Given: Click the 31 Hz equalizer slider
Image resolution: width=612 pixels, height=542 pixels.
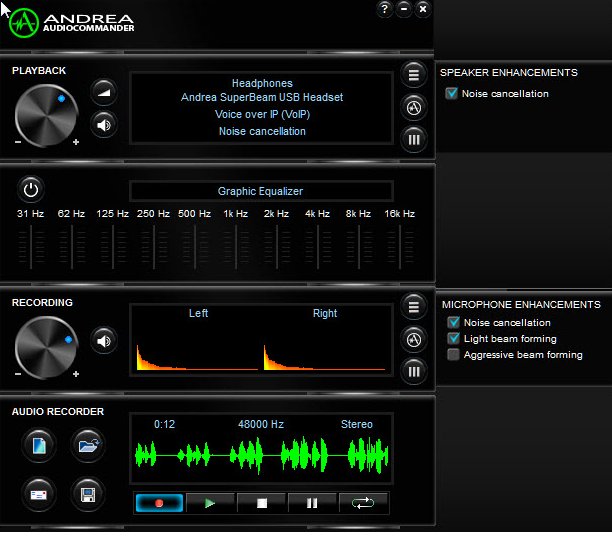Looking at the screenshot, I should (x=31, y=247).
